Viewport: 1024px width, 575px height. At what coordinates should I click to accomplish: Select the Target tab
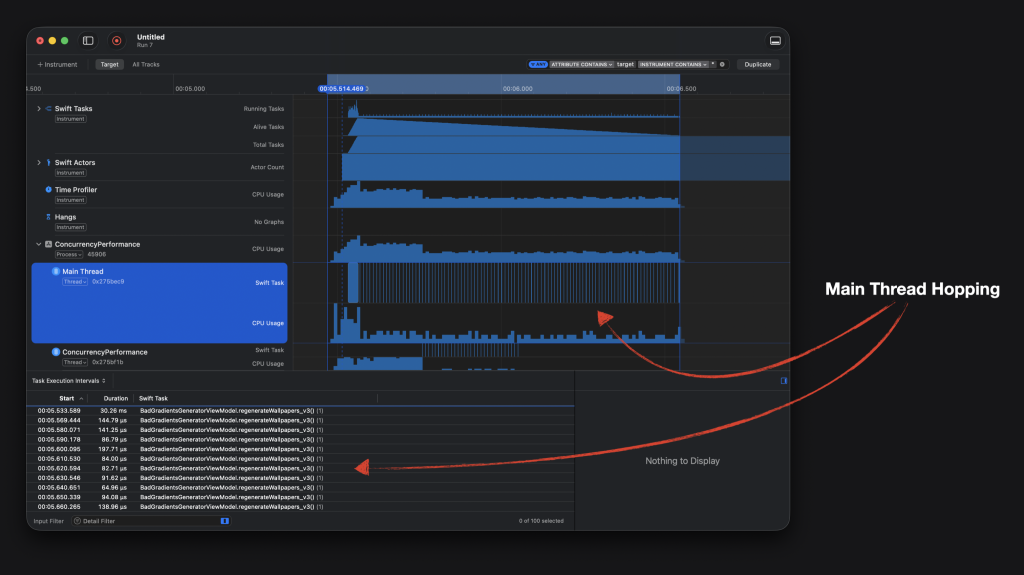click(109, 65)
